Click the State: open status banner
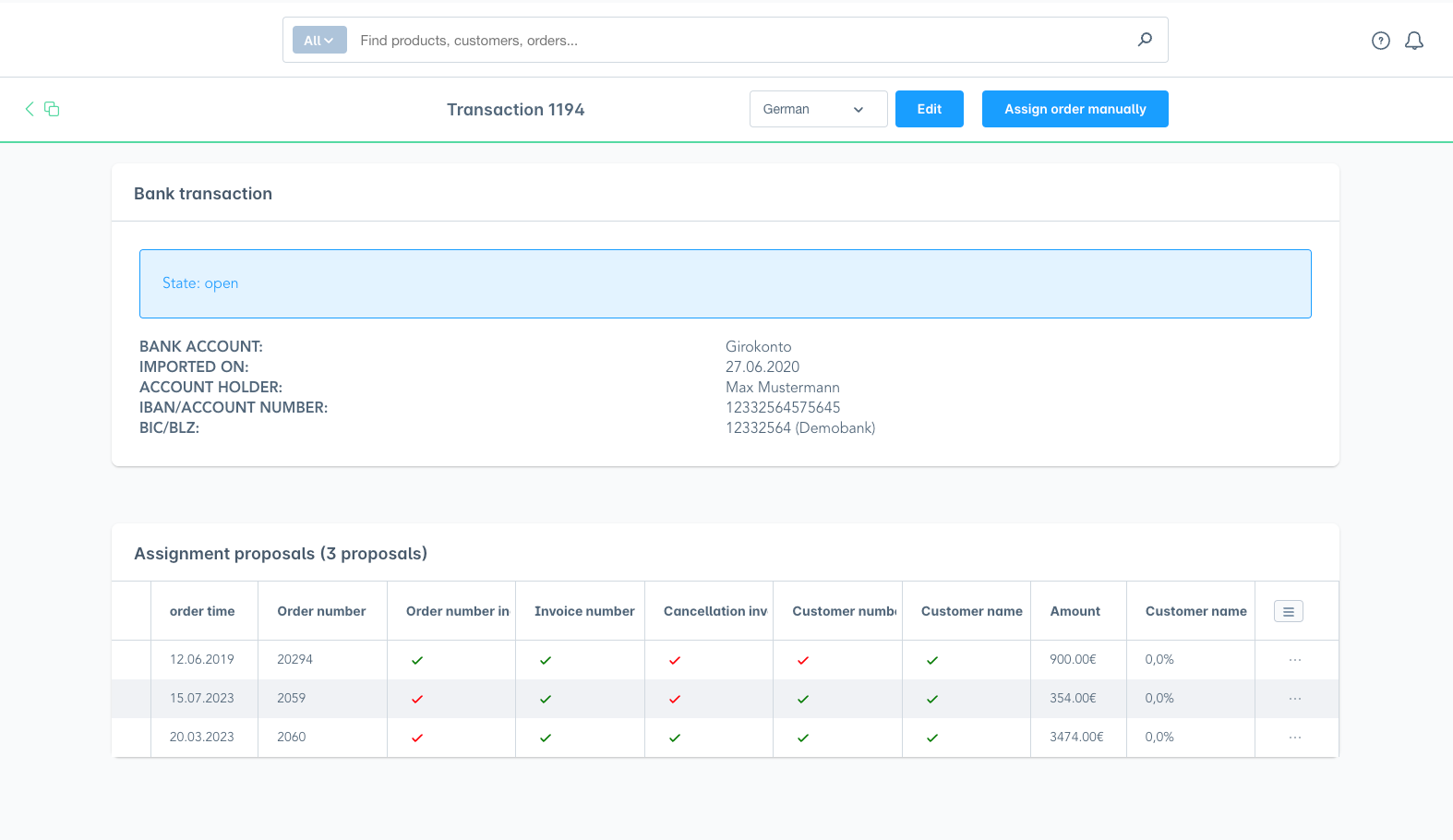 click(x=726, y=283)
